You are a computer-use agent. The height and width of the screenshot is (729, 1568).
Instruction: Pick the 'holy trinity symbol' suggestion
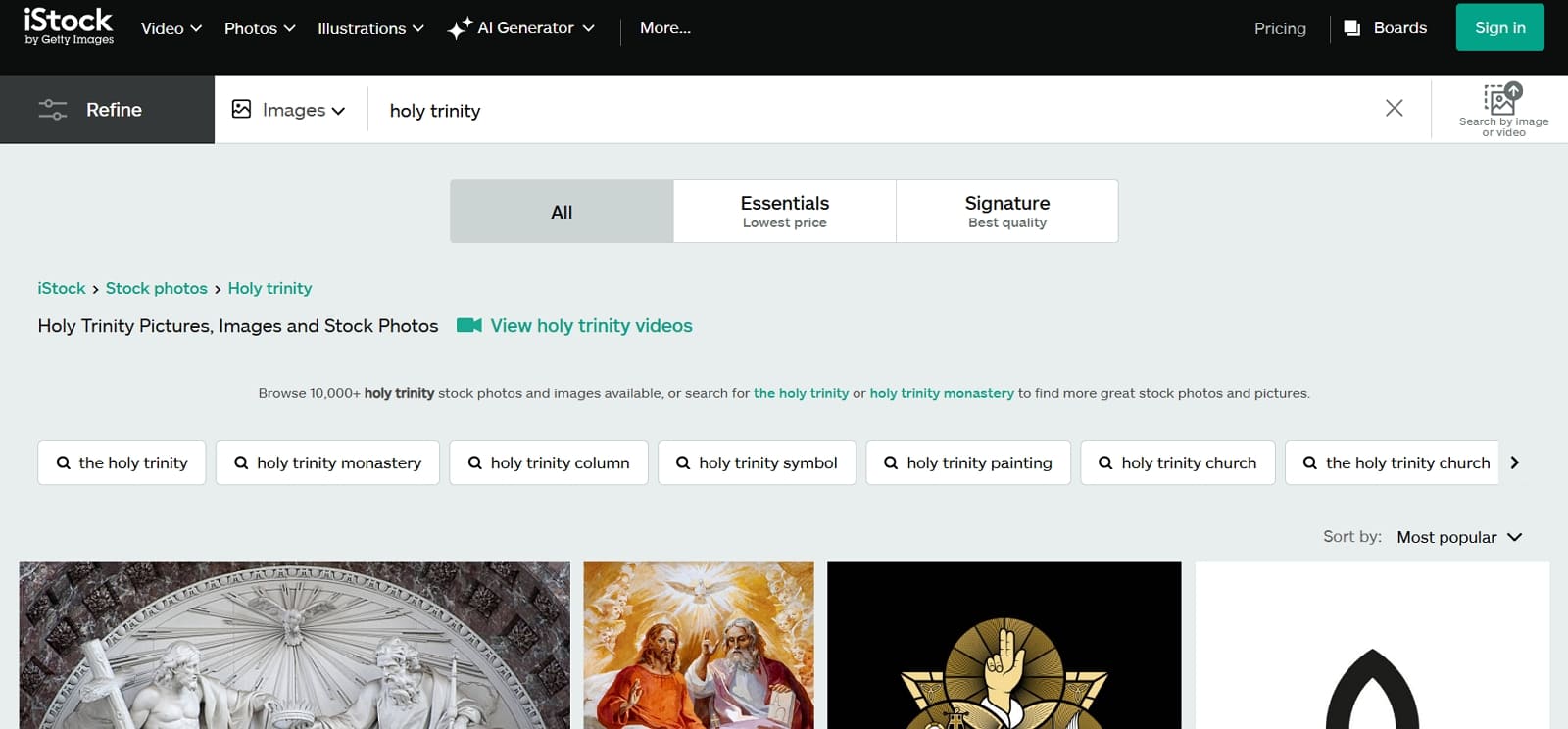[757, 462]
